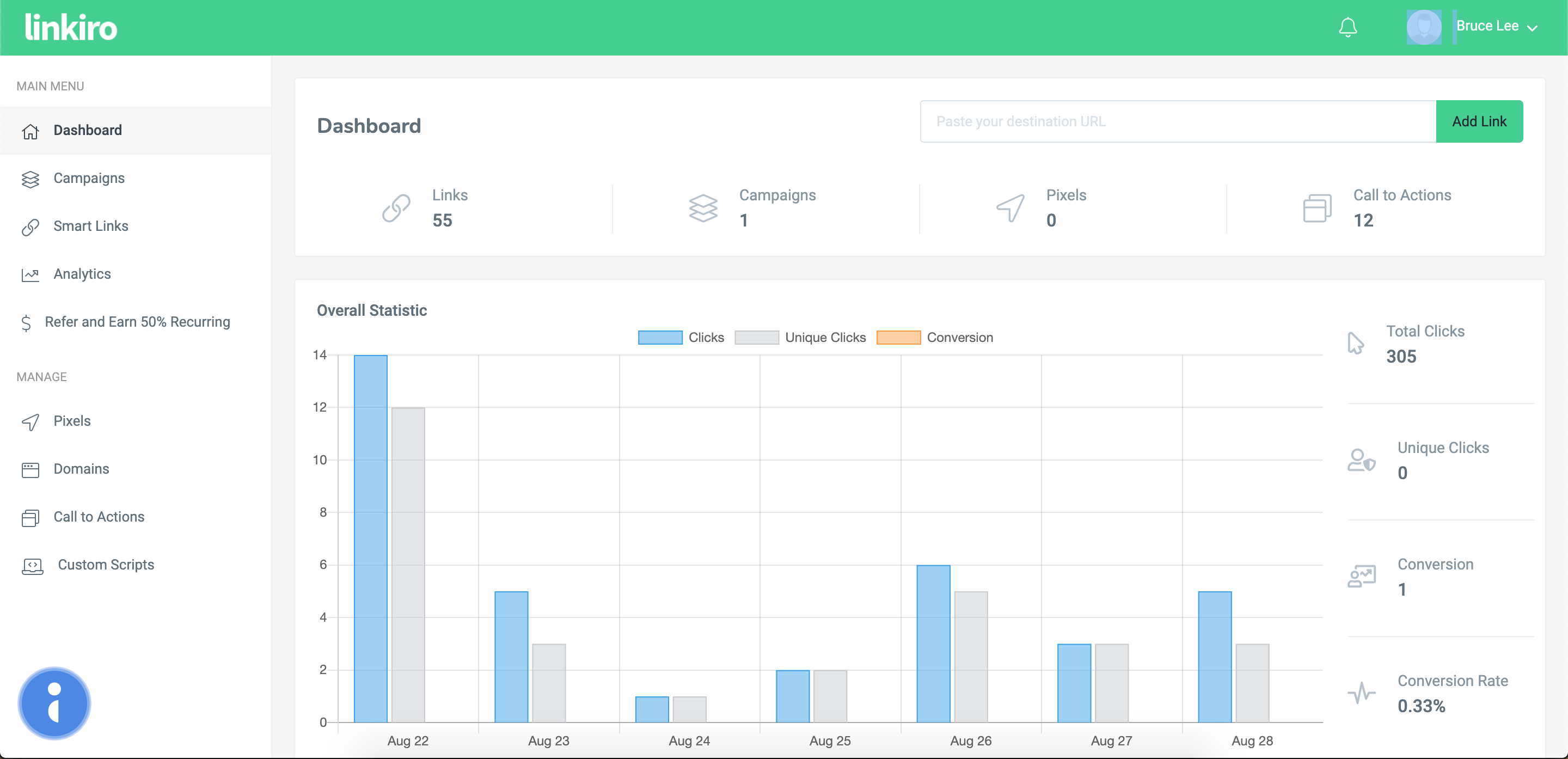Toggle Conversion legend swatch
The height and width of the screenshot is (759, 1568).
898,338
